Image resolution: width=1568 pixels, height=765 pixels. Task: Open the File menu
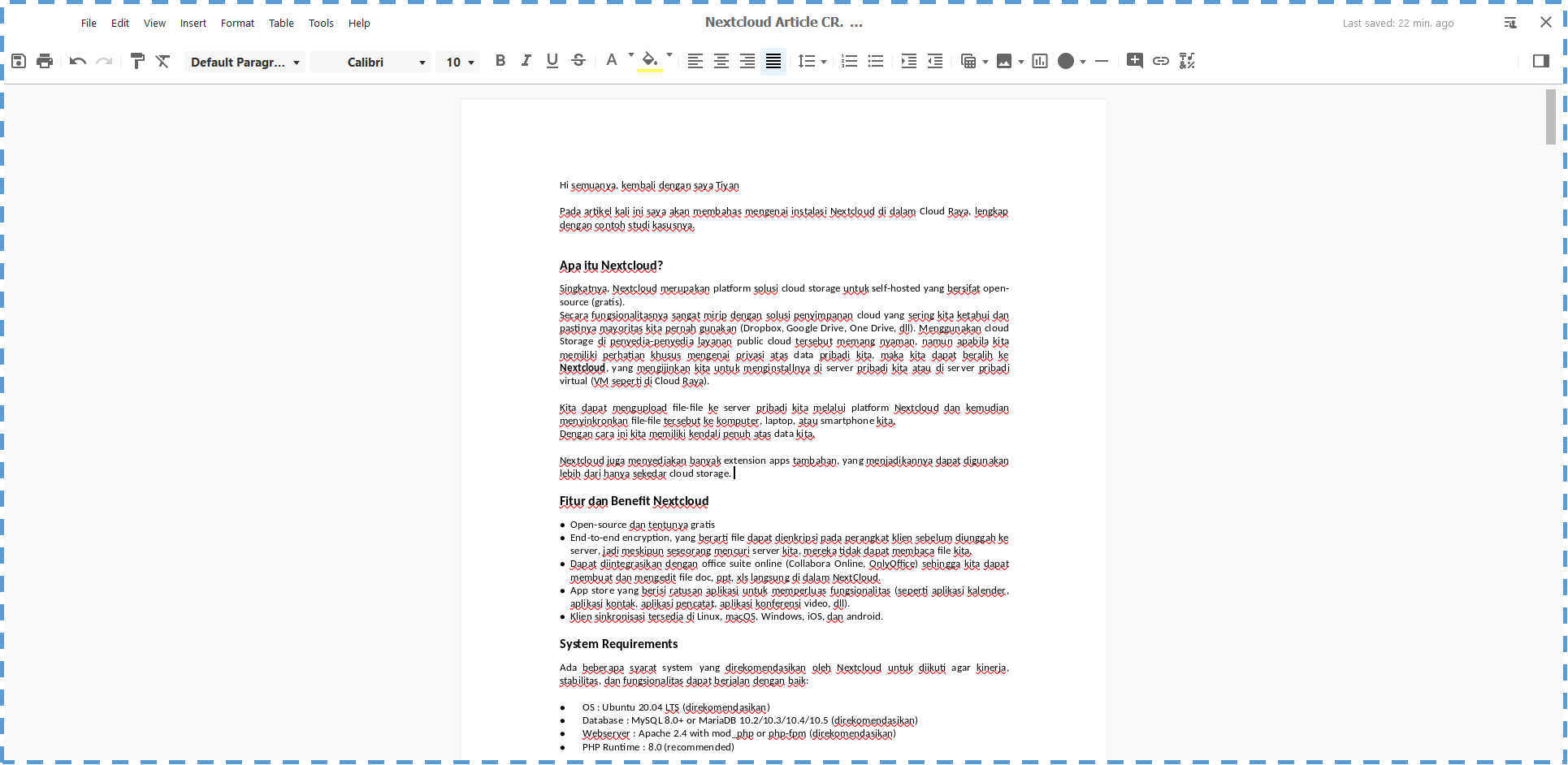[89, 23]
